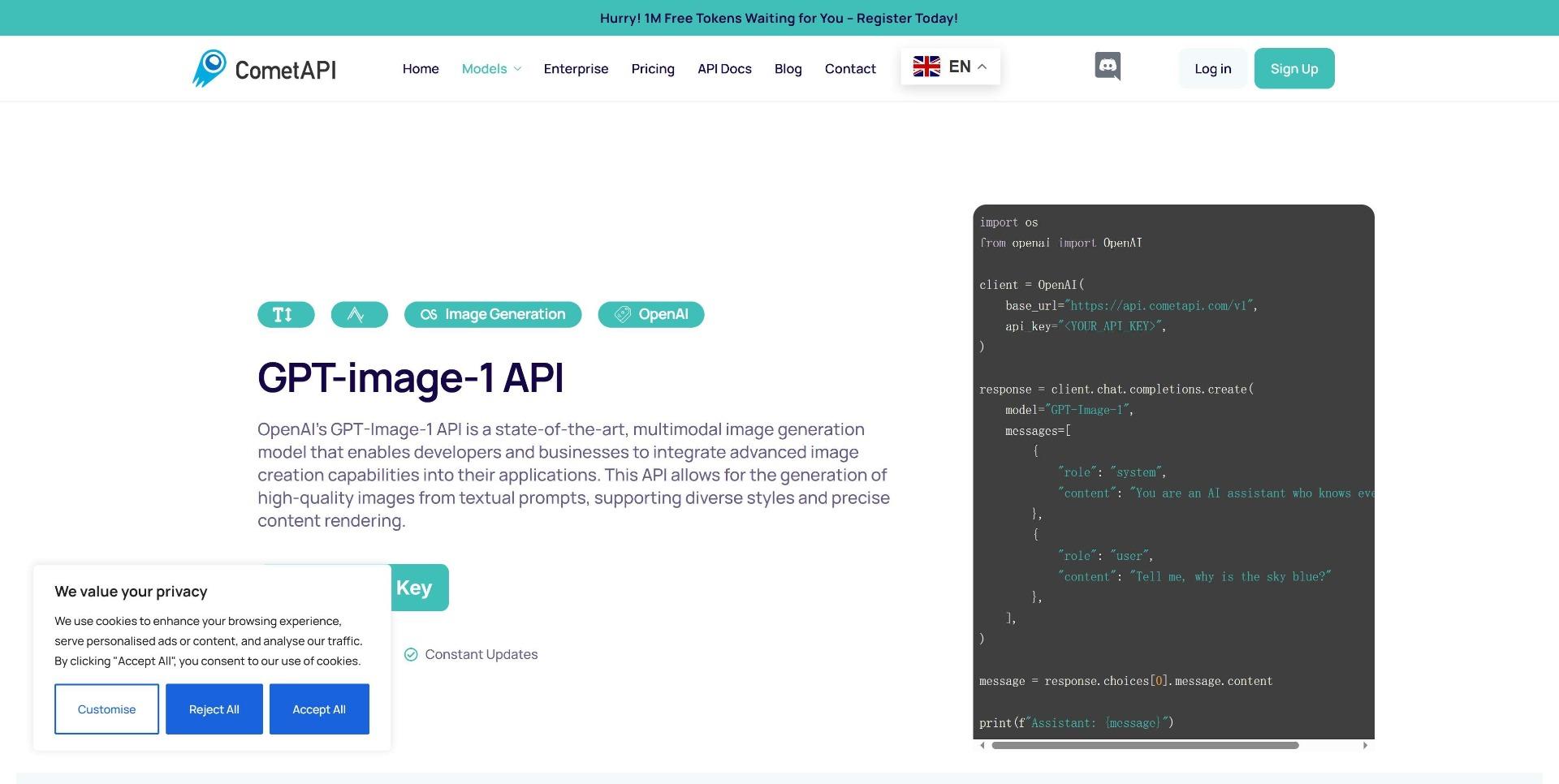Click the code panel scroll left arrow
1559x784 pixels.
tap(982, 745)
